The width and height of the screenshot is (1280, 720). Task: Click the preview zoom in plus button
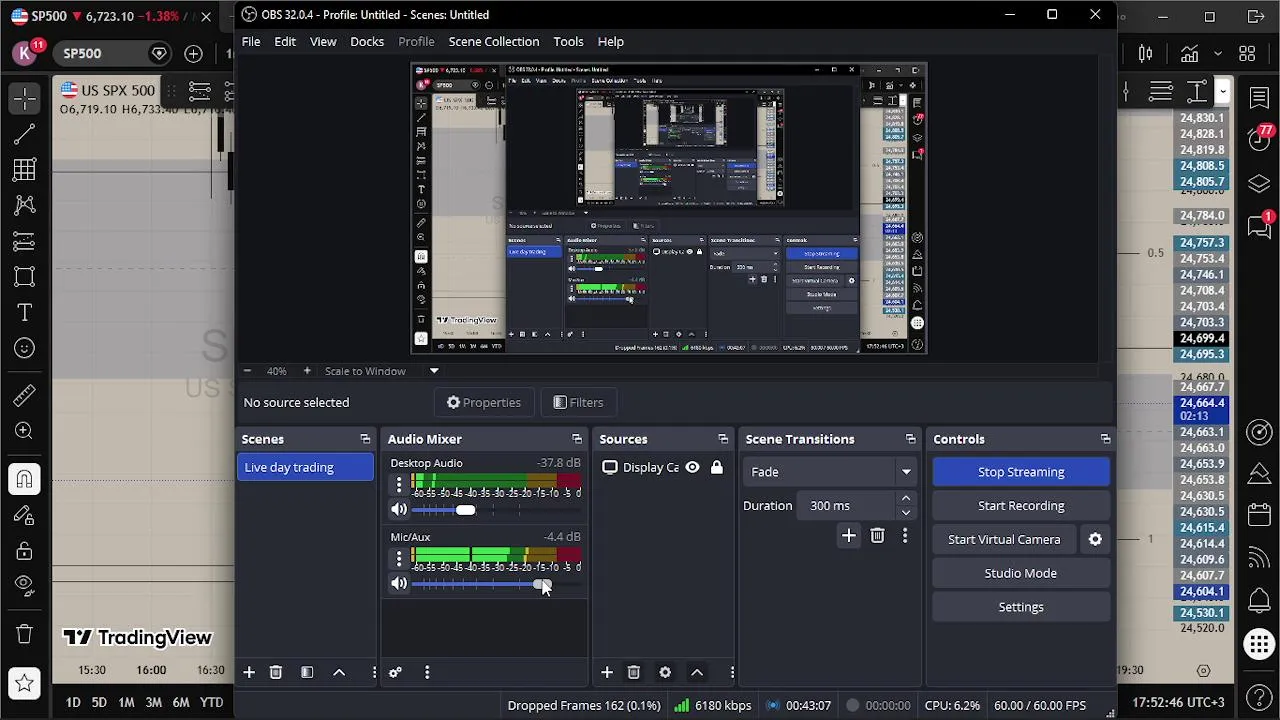pos(307,371)
